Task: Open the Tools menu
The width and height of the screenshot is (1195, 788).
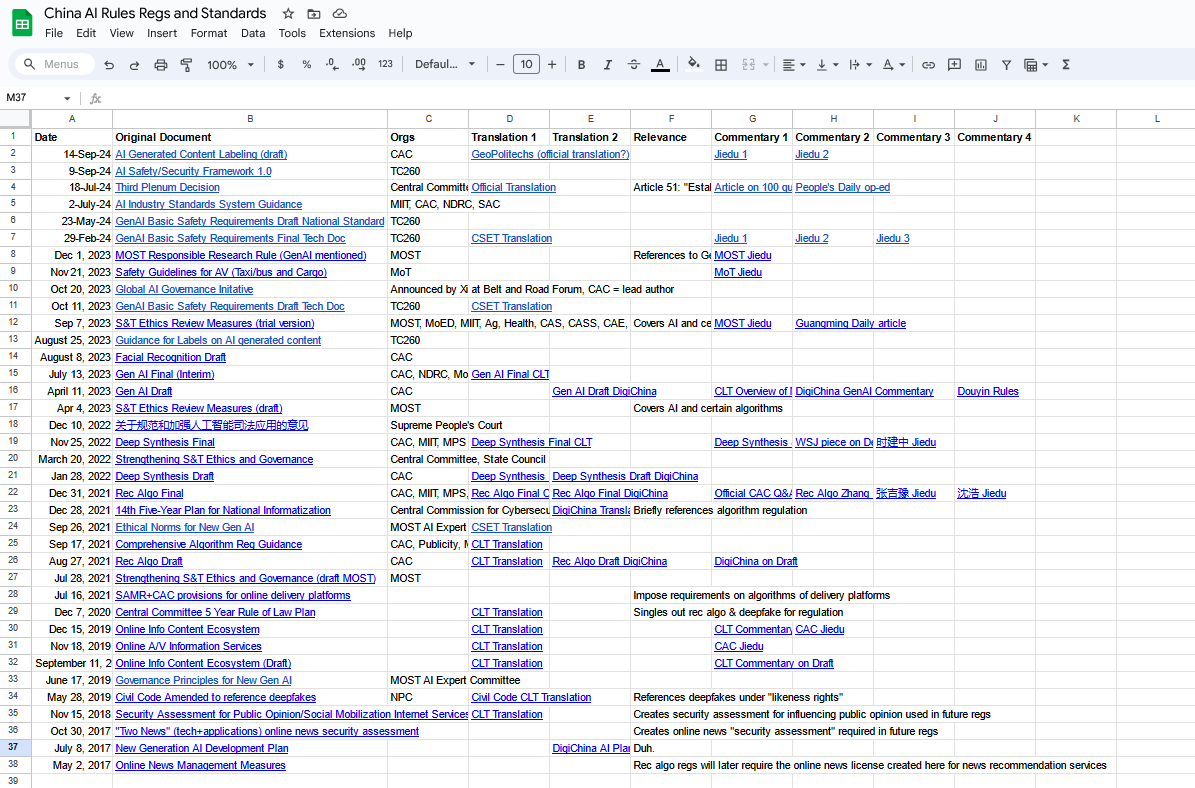Action: [x=292, y=34]
